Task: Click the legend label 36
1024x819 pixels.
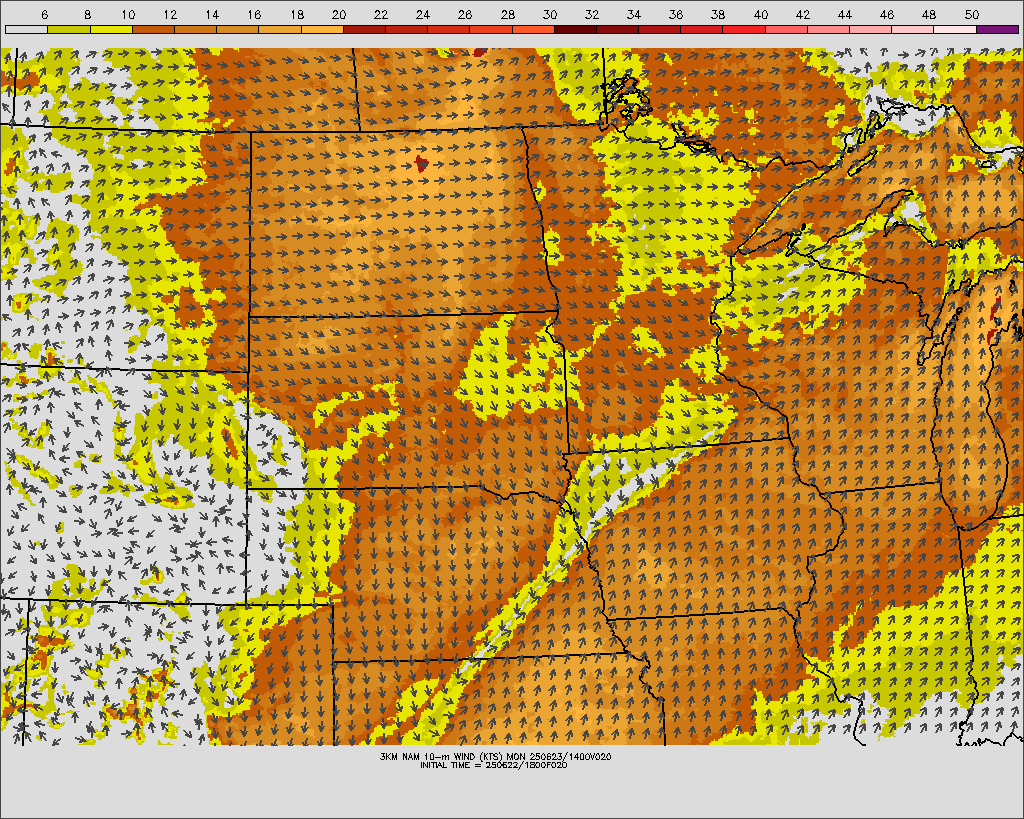Action: pos(676,14)
